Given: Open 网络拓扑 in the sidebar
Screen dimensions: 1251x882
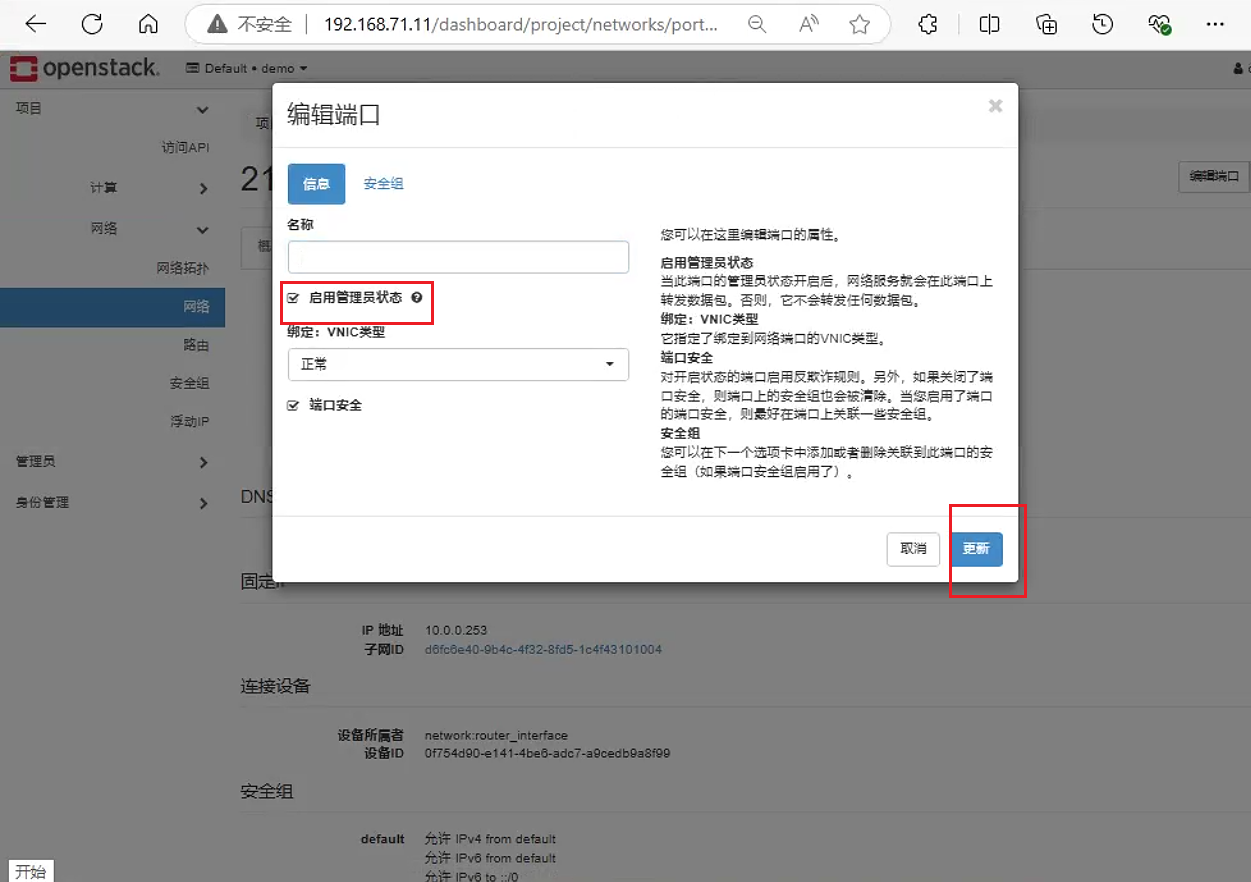Looking at the screenshot, I should pyautogui.click(x=183, y=268).
